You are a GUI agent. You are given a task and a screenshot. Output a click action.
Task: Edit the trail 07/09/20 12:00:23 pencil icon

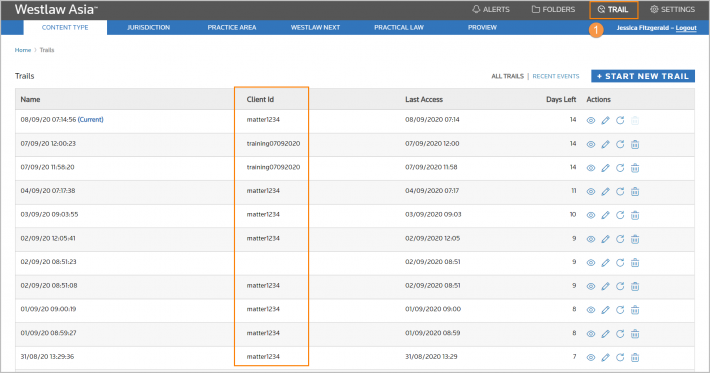coord(605,144)
